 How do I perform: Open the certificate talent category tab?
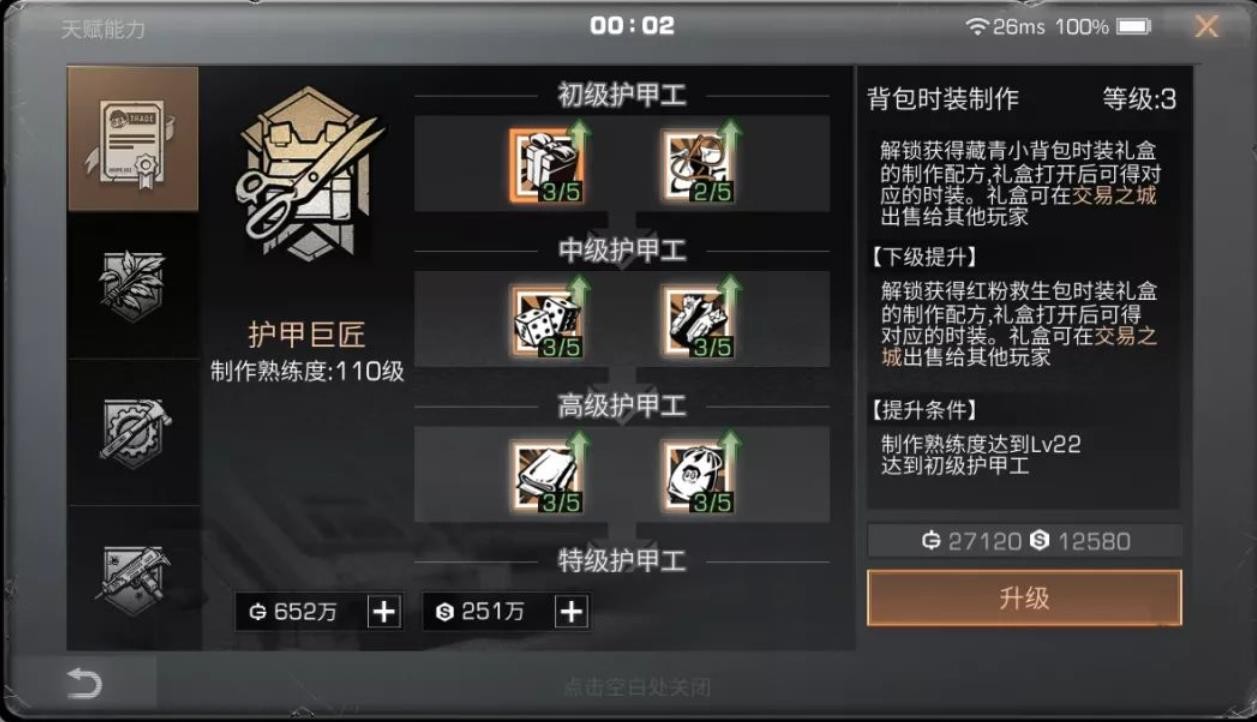tap(133, 139)
